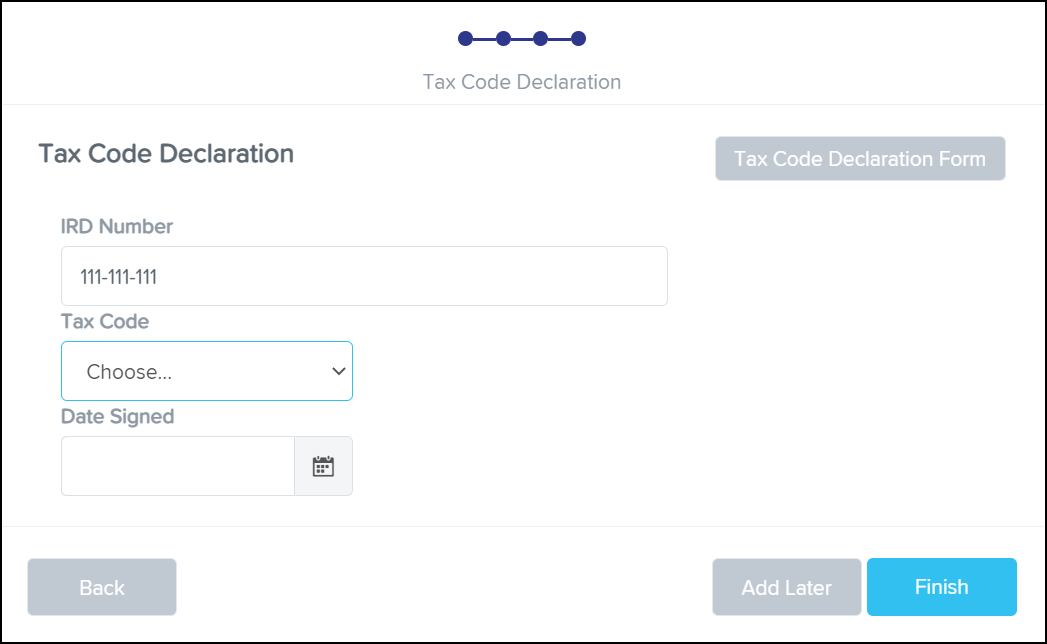Click the Tax Code dropdown chevron arrow

[338, 371]
